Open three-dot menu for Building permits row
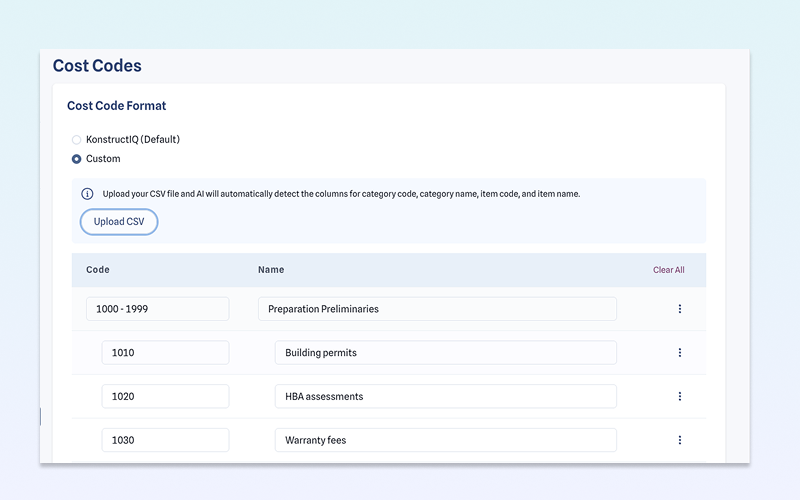800x500 pixels. 680,353
